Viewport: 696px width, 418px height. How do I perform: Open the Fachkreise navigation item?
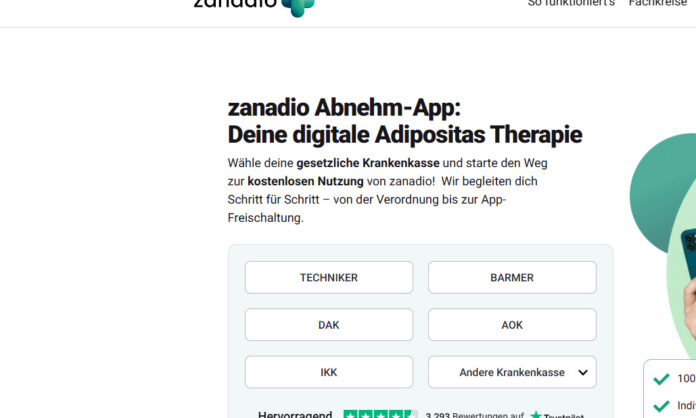click(x=658, y=3)
